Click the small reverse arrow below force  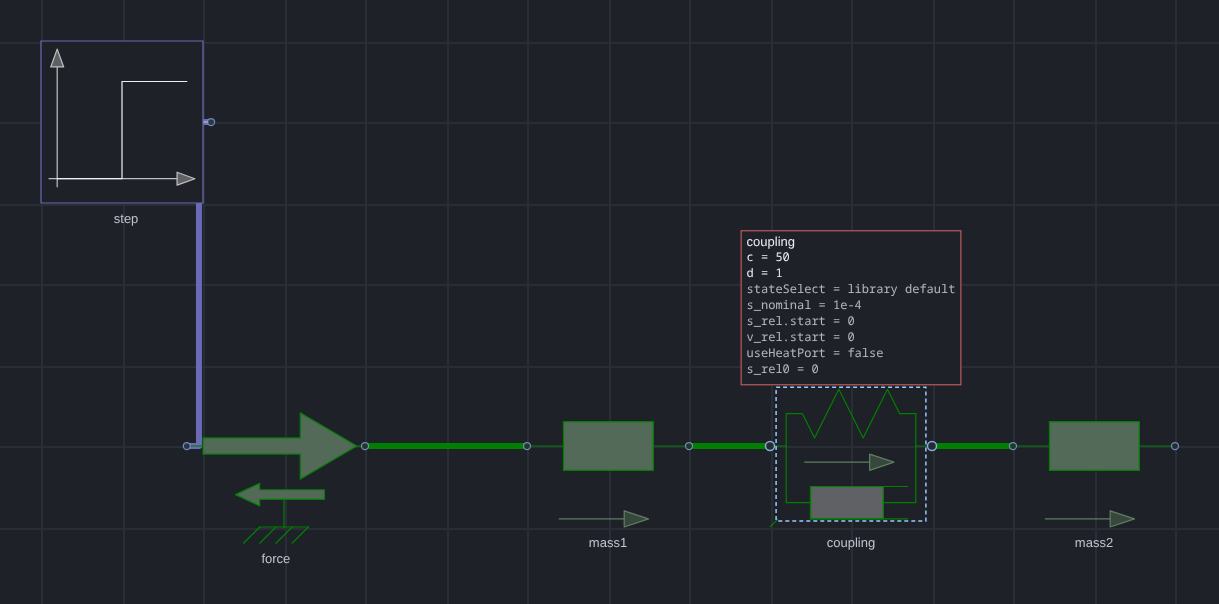coord(280,494)
